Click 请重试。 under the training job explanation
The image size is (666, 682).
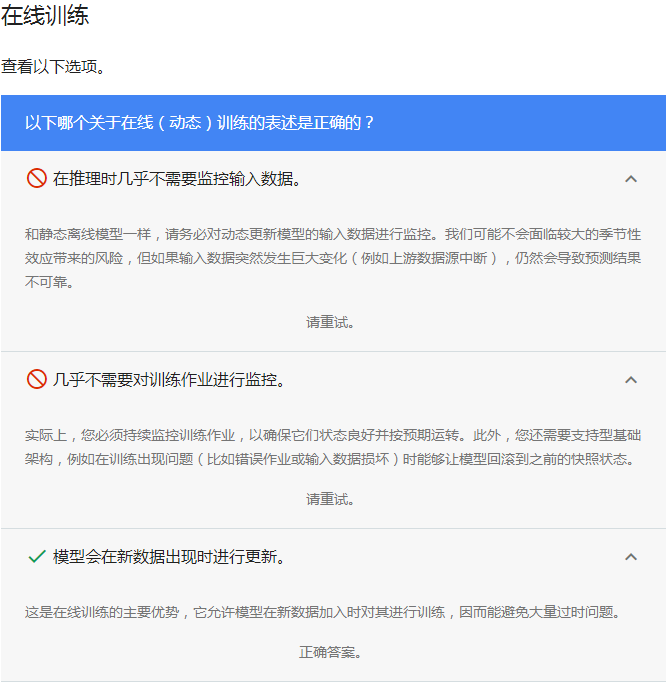(331, 499)
